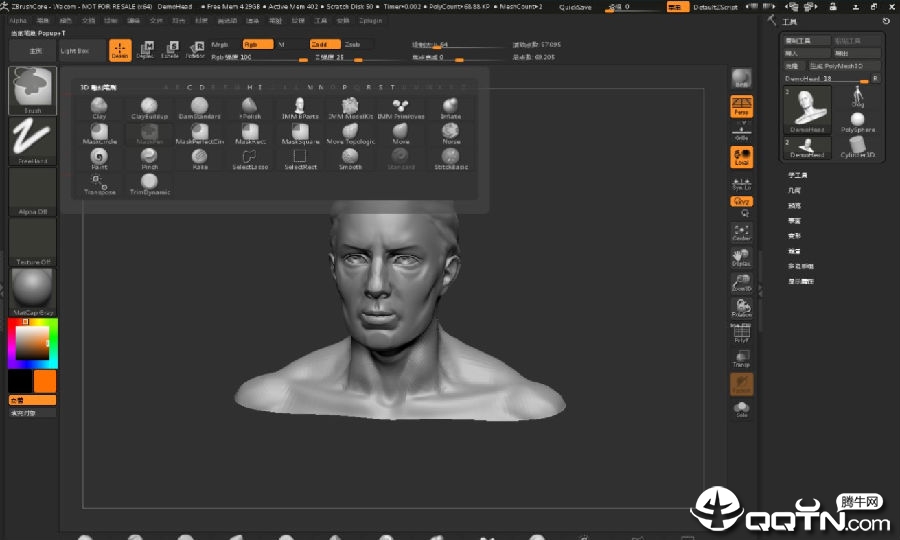Choose the IMM ModelKit brush
Image resolution: width=900 pixels, height=540 pixels.
point(350,108)
